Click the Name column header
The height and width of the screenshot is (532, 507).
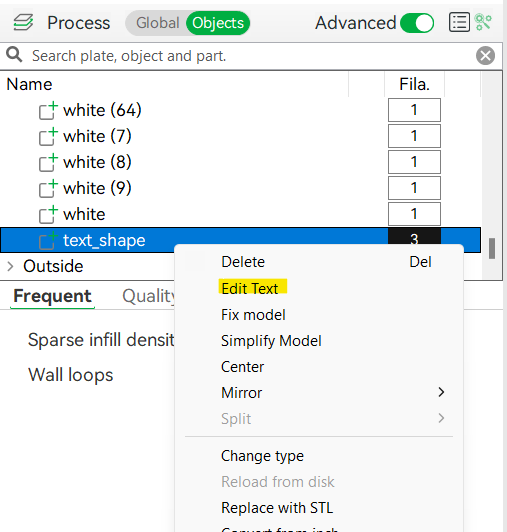click(29, 84)
